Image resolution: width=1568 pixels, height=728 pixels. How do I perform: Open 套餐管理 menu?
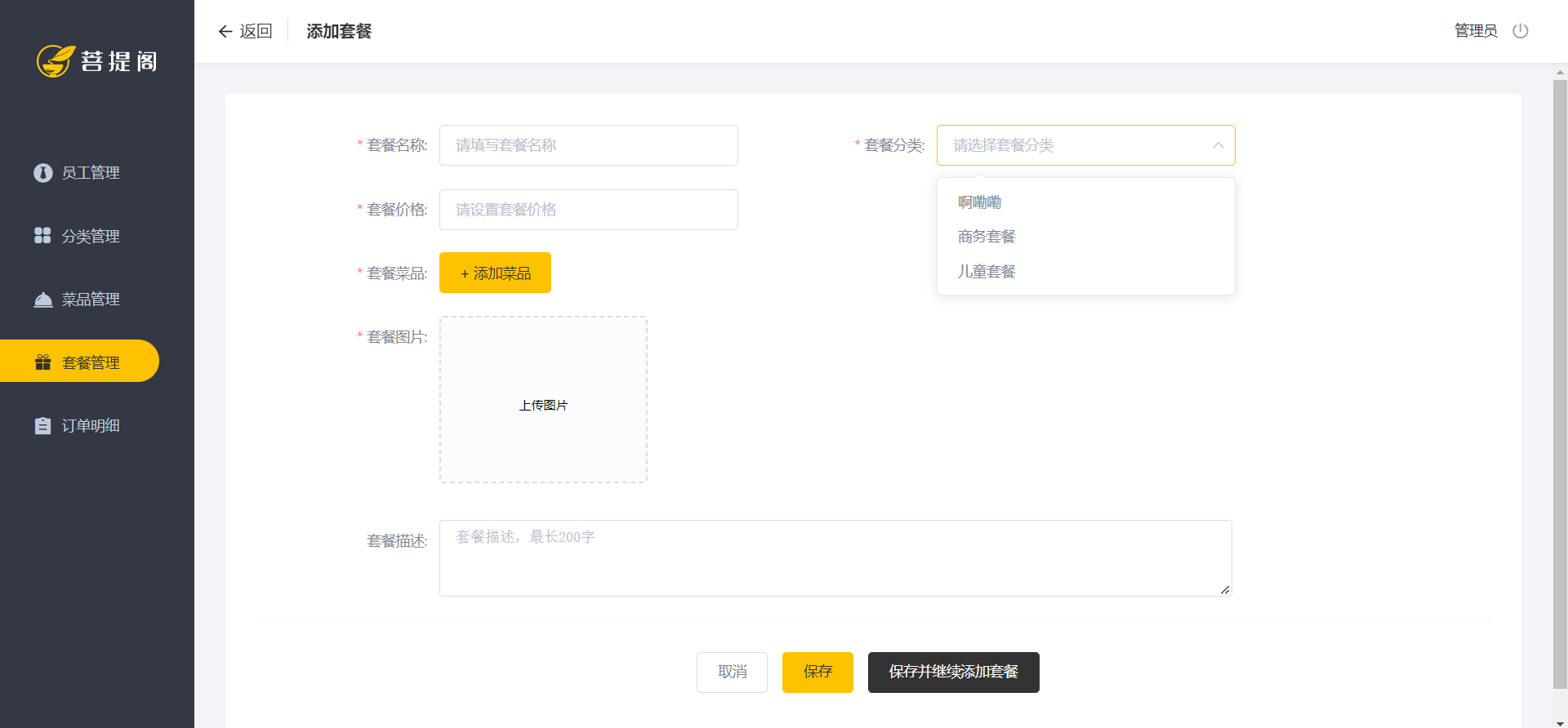tap(79, 361)
